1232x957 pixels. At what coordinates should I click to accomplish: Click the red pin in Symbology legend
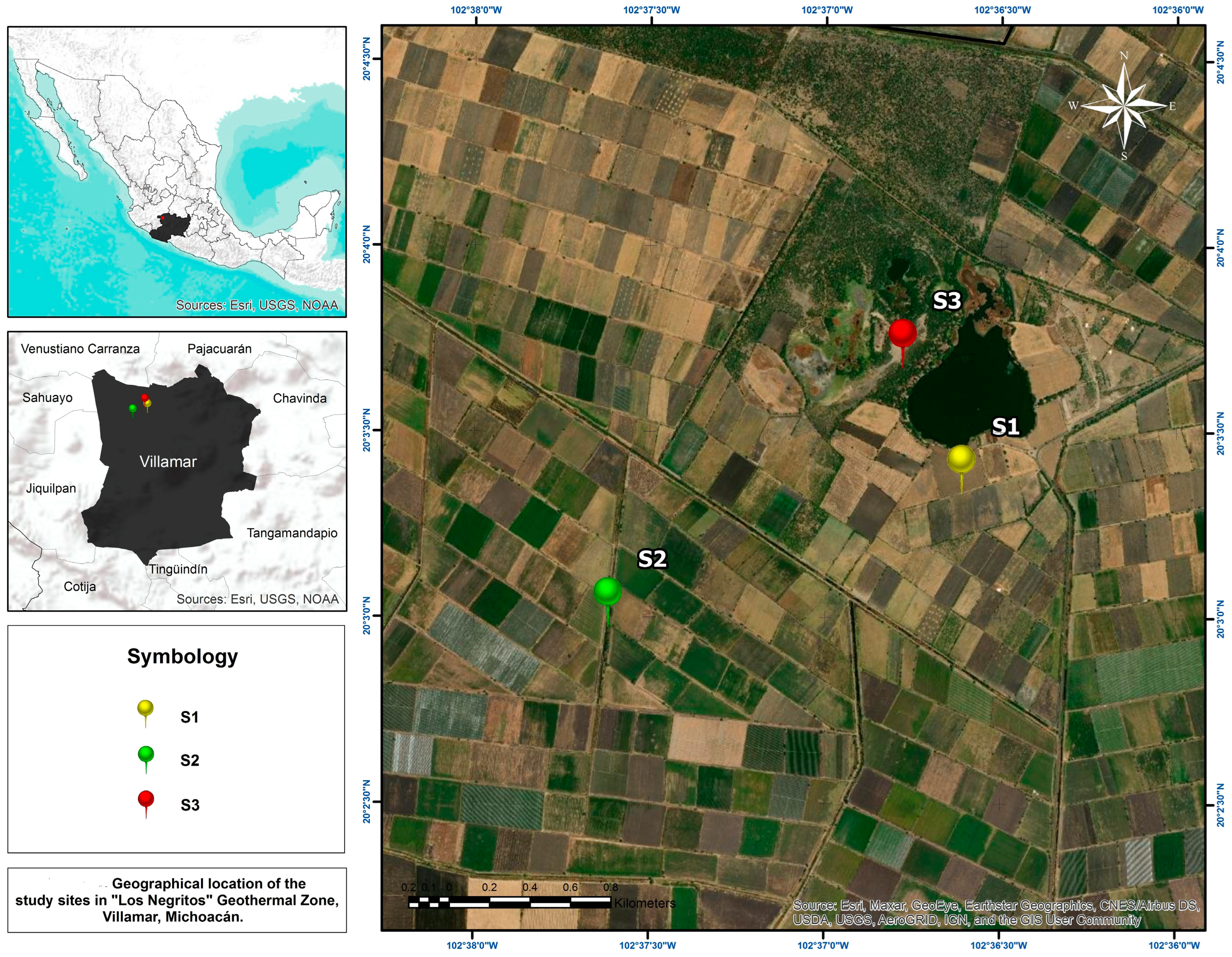tap(146, 804)
